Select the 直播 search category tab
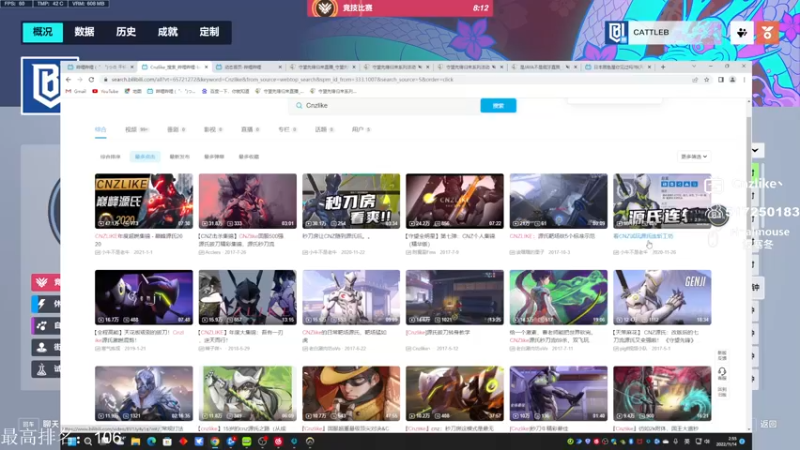 point(250,130)
